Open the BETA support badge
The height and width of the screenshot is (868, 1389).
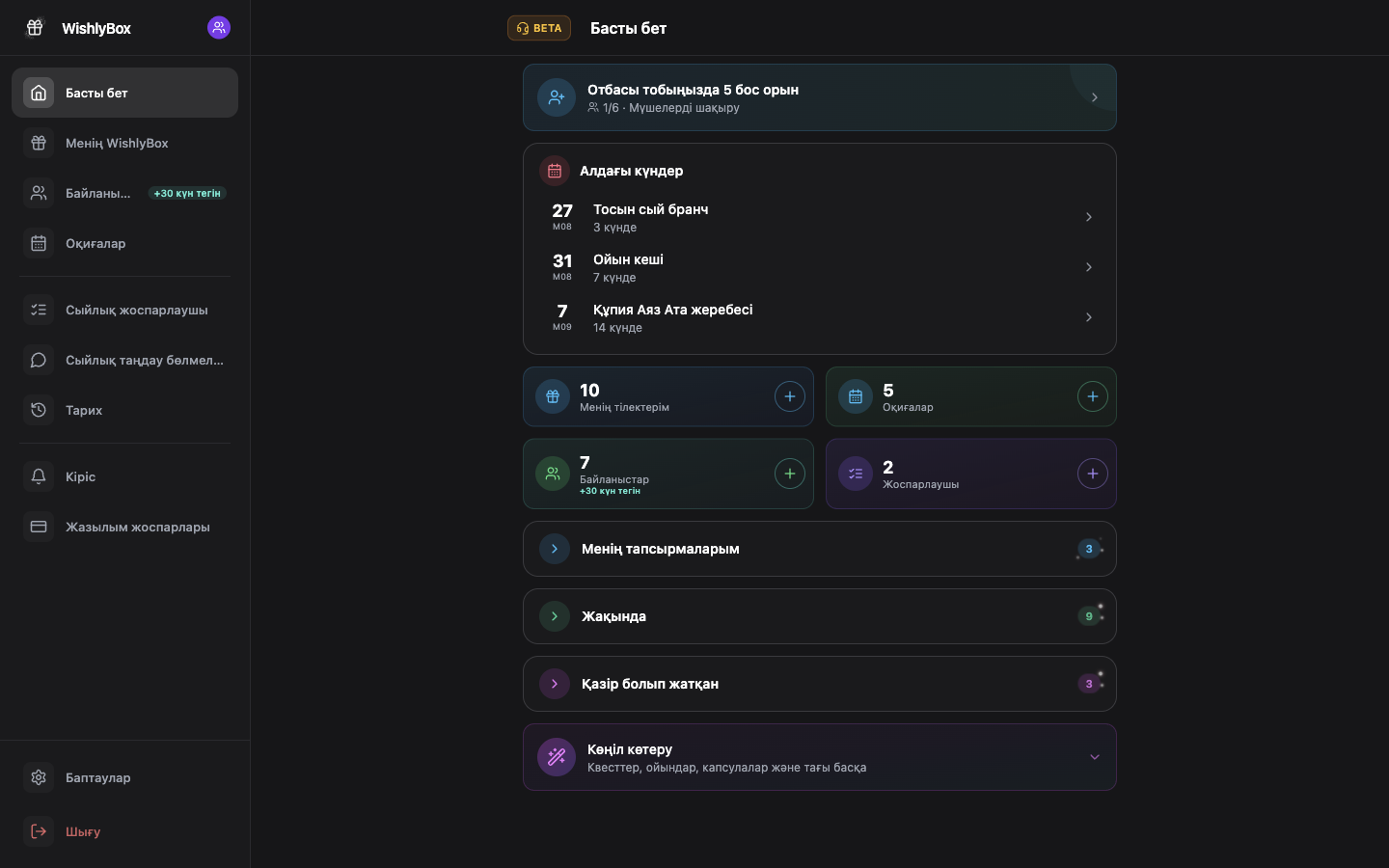tap(539, 28)
